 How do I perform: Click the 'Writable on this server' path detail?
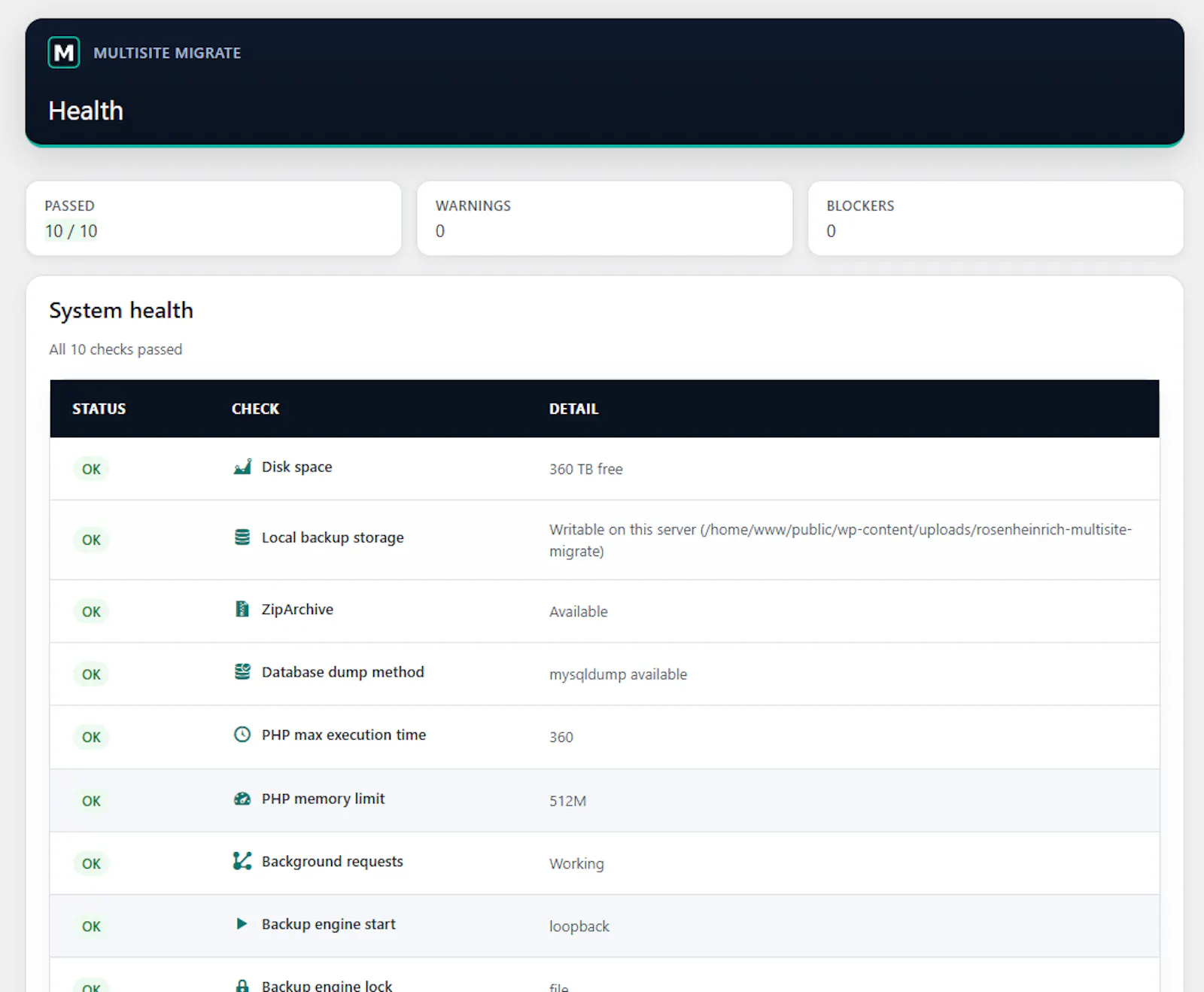coord(841,540)
